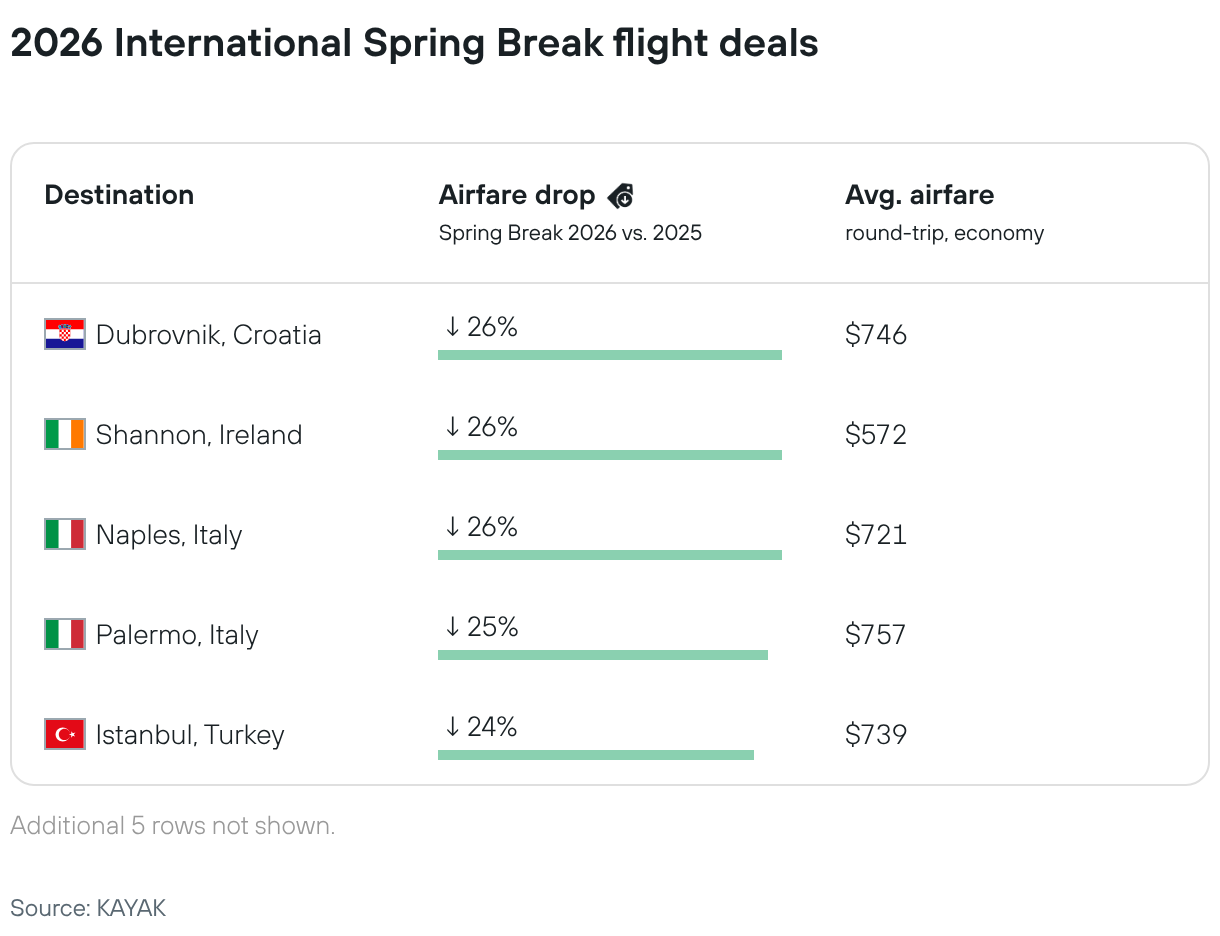Click the International Spring Break deals title

coord(414,44)
